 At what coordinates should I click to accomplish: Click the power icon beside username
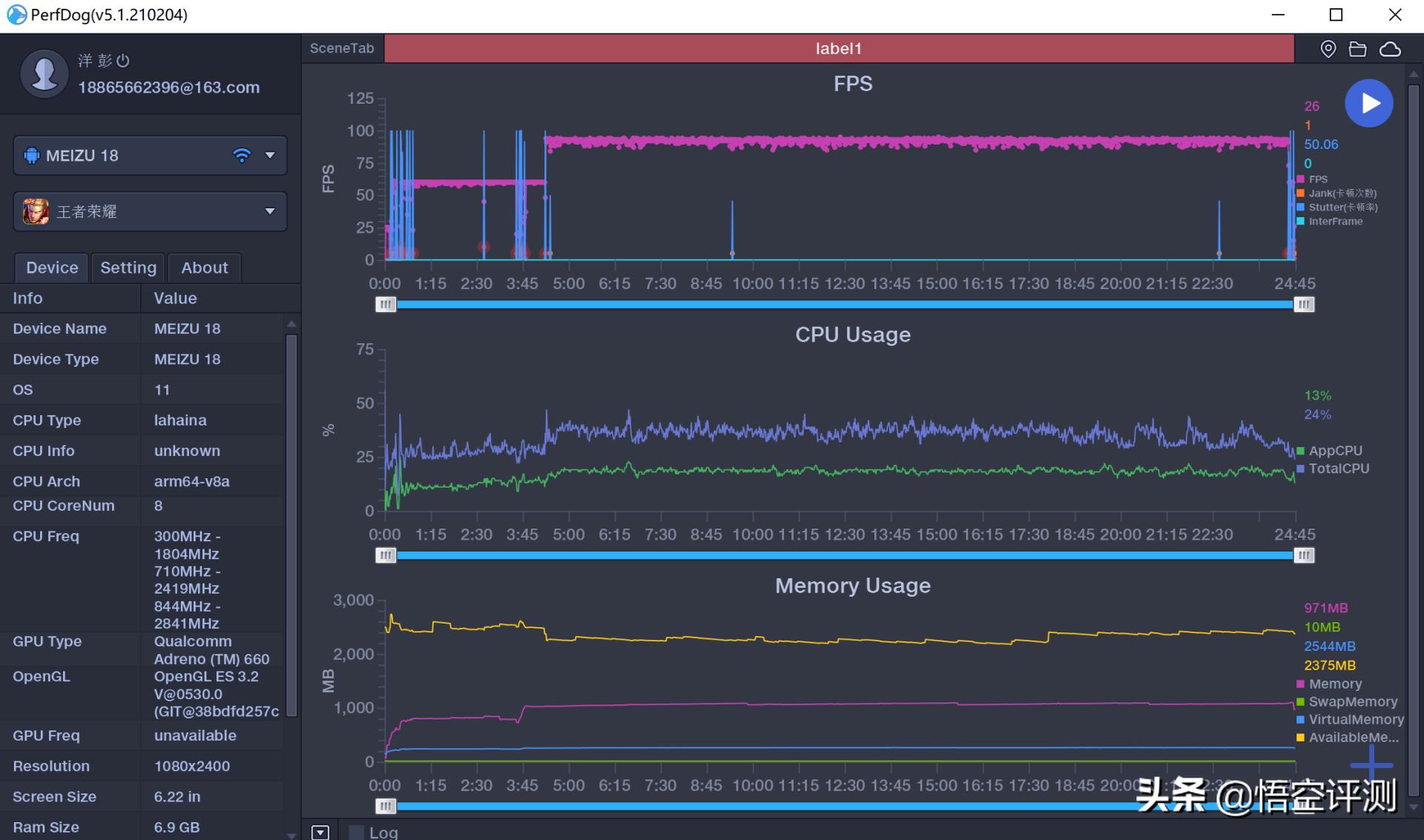coord(124,61)
